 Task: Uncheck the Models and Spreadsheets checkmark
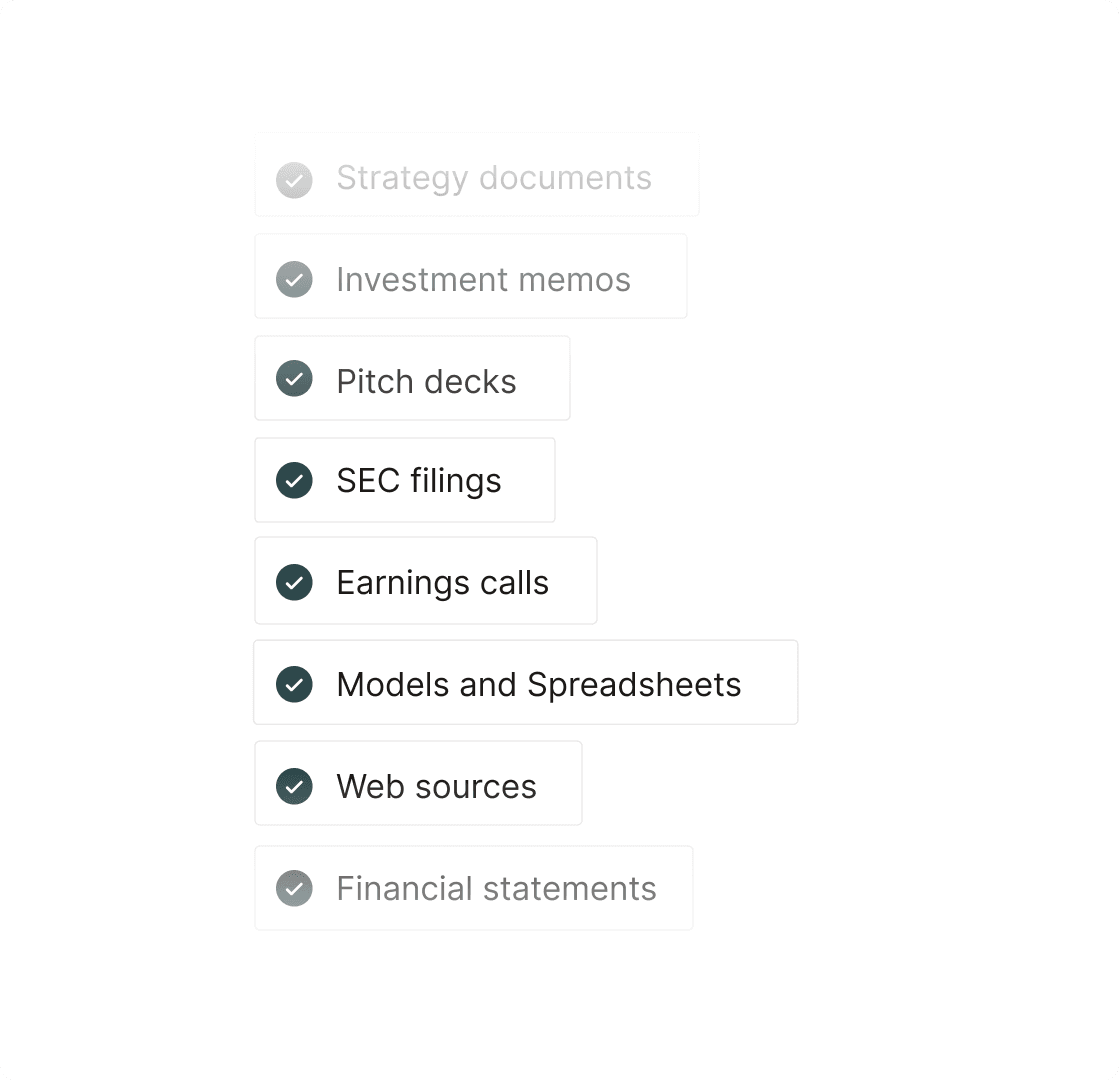click(x=294, y=684)
